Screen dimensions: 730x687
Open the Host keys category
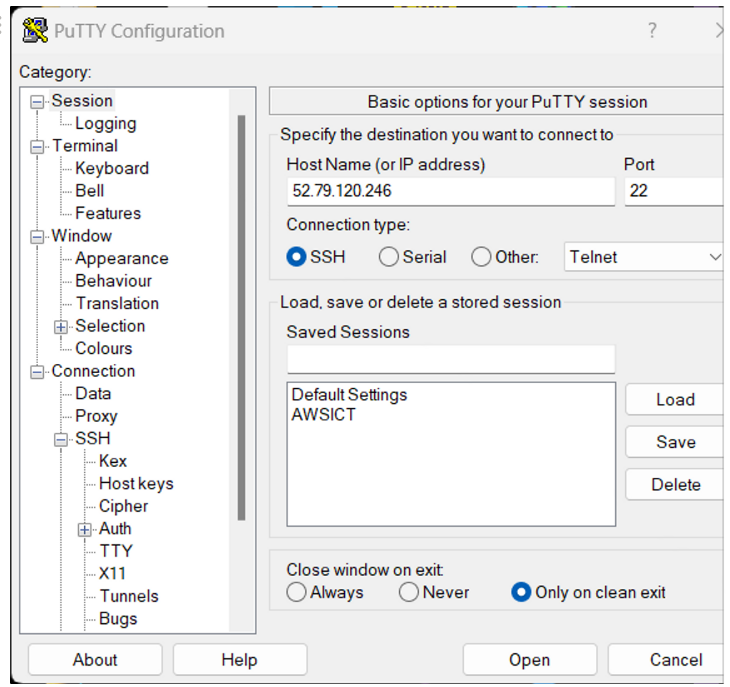point(136,484)
